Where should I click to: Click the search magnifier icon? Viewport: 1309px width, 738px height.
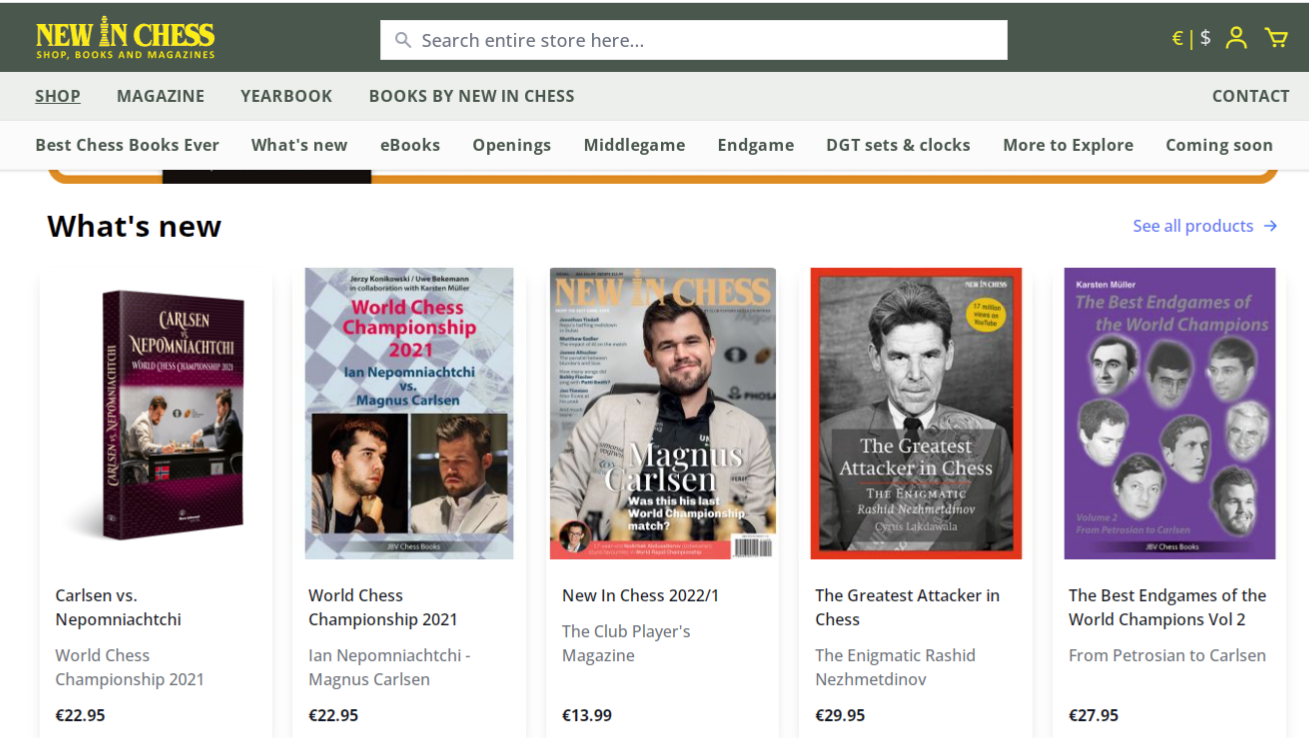pyautogui.click(x=403, y=40)
